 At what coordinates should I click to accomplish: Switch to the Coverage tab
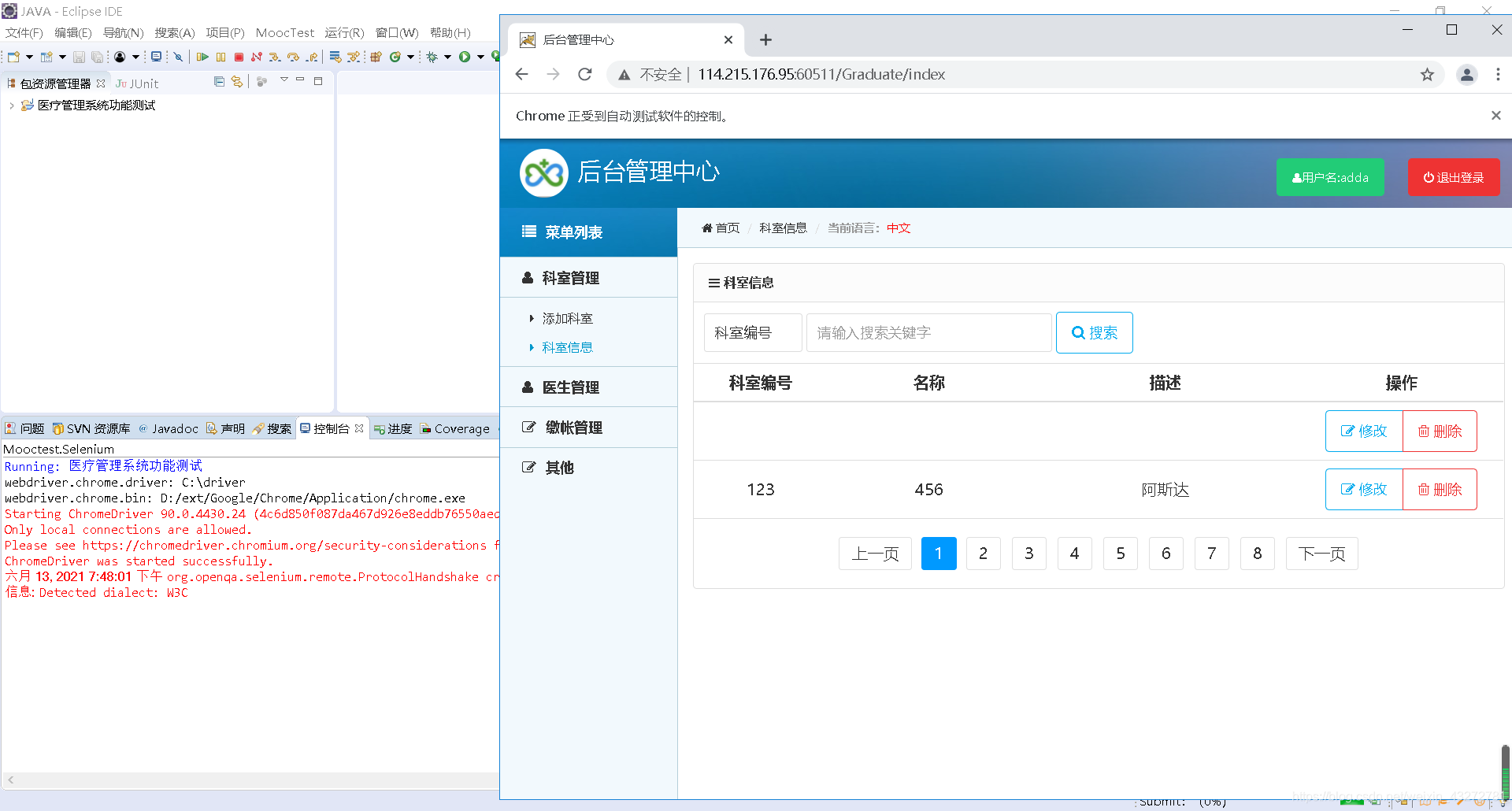455,428
